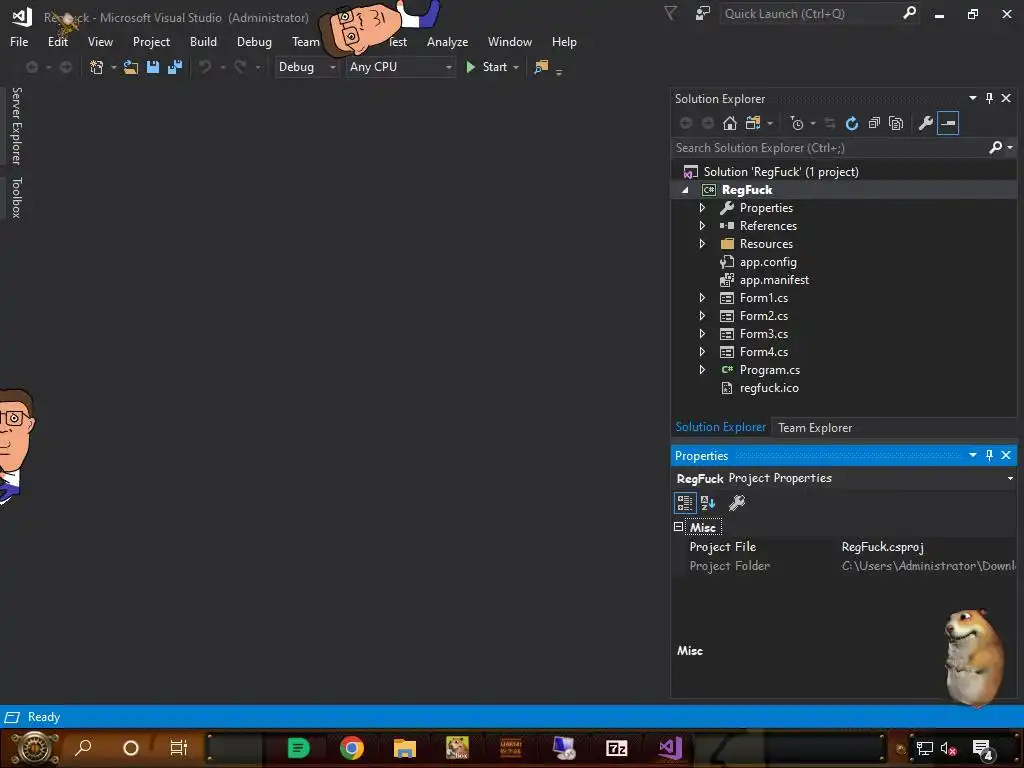The image size is (1024, 768).
Task: Click the Categorized view icon in Properties
Action: coord(684,503)
